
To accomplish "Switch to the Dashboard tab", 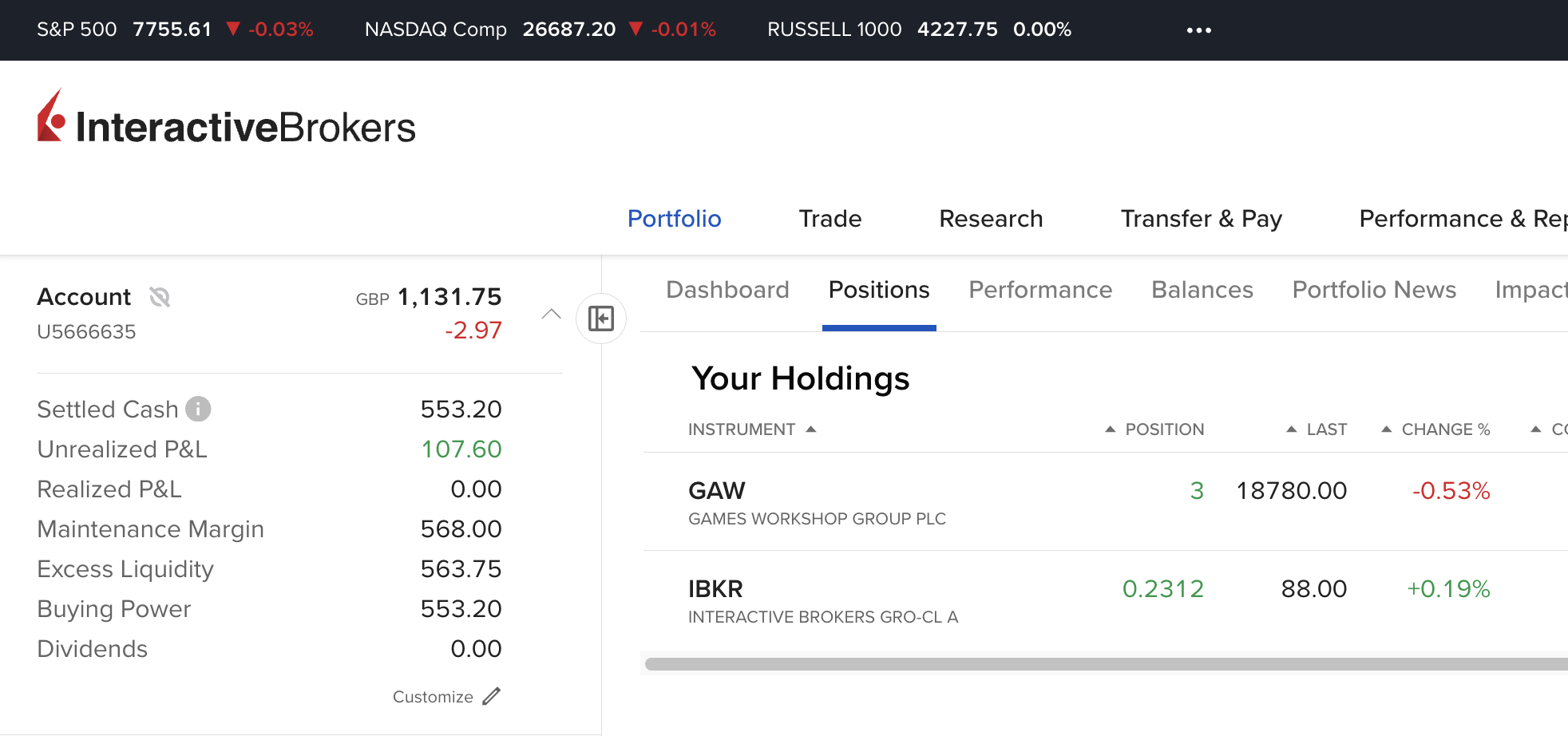I will click(727, 290).
